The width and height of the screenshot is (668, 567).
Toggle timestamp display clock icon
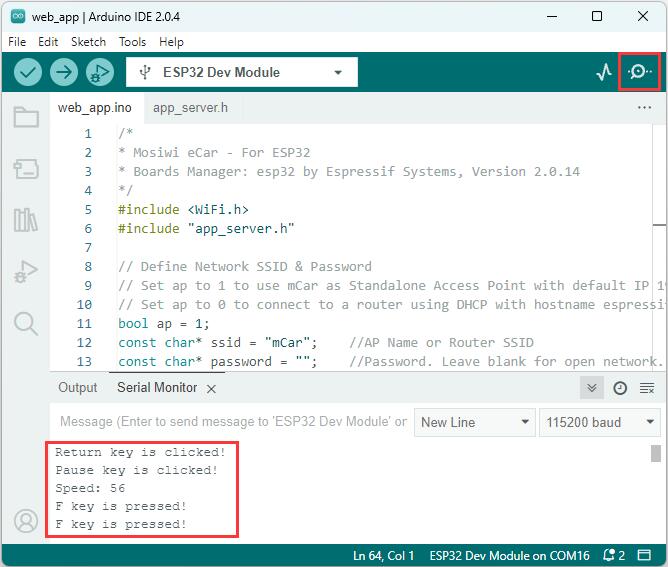click(620, 388)
